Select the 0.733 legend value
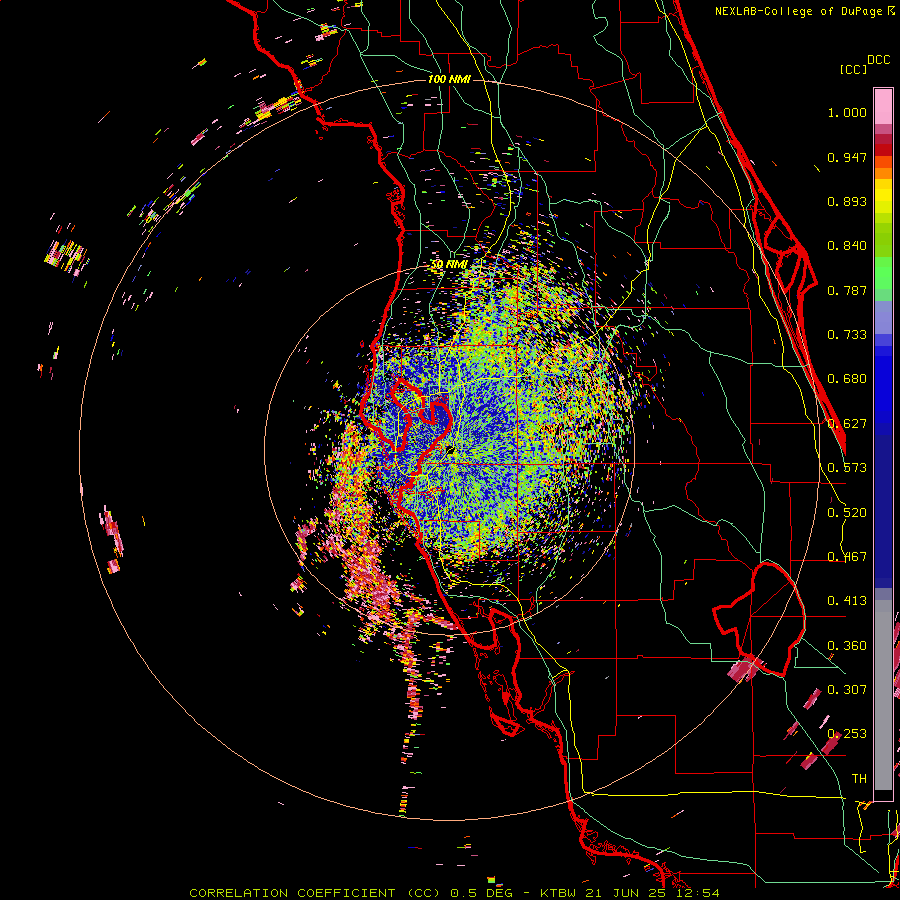Viewport: 900px width, 900px height. coord(847,335)
